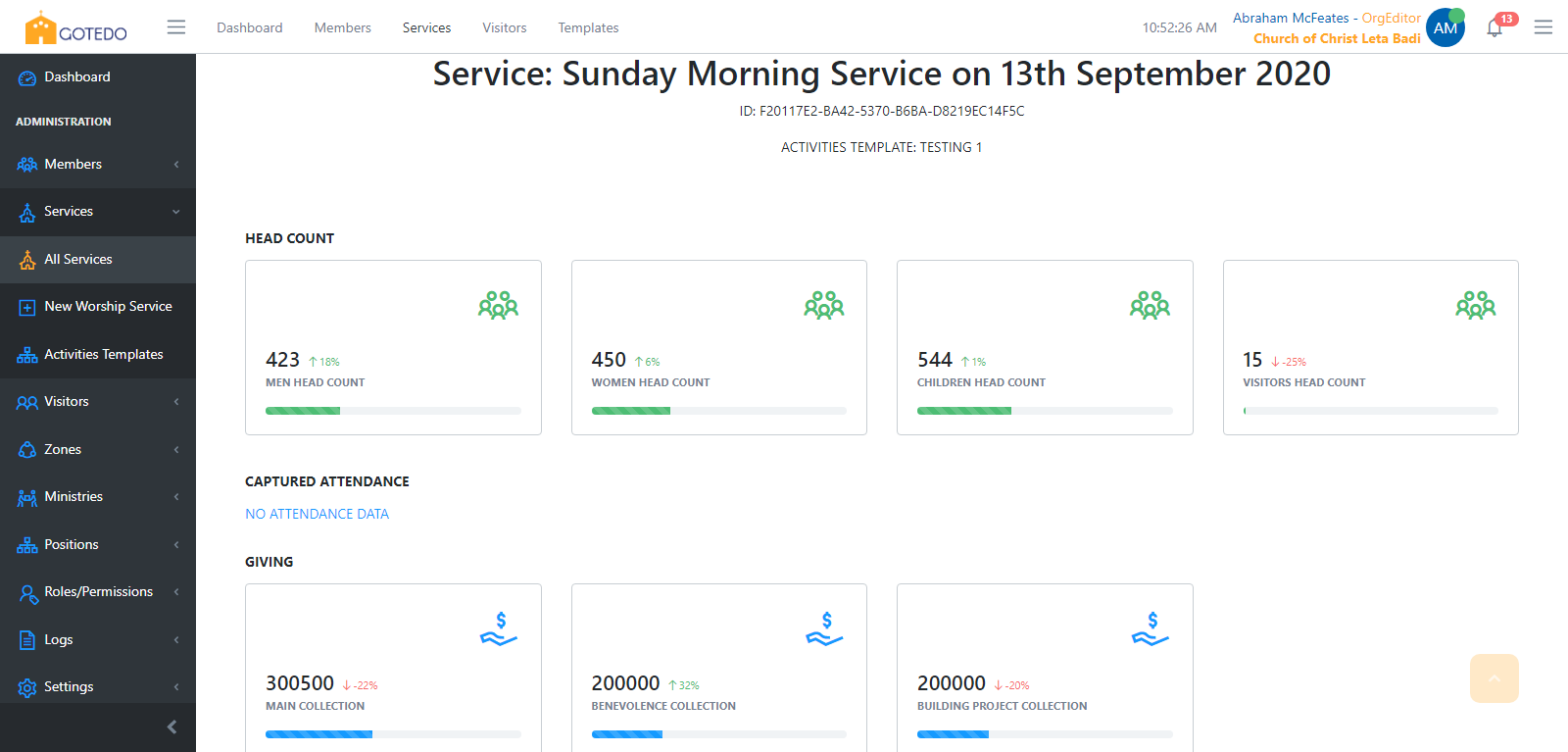Expand the Members sidebar section

click(x=98, y=164)
